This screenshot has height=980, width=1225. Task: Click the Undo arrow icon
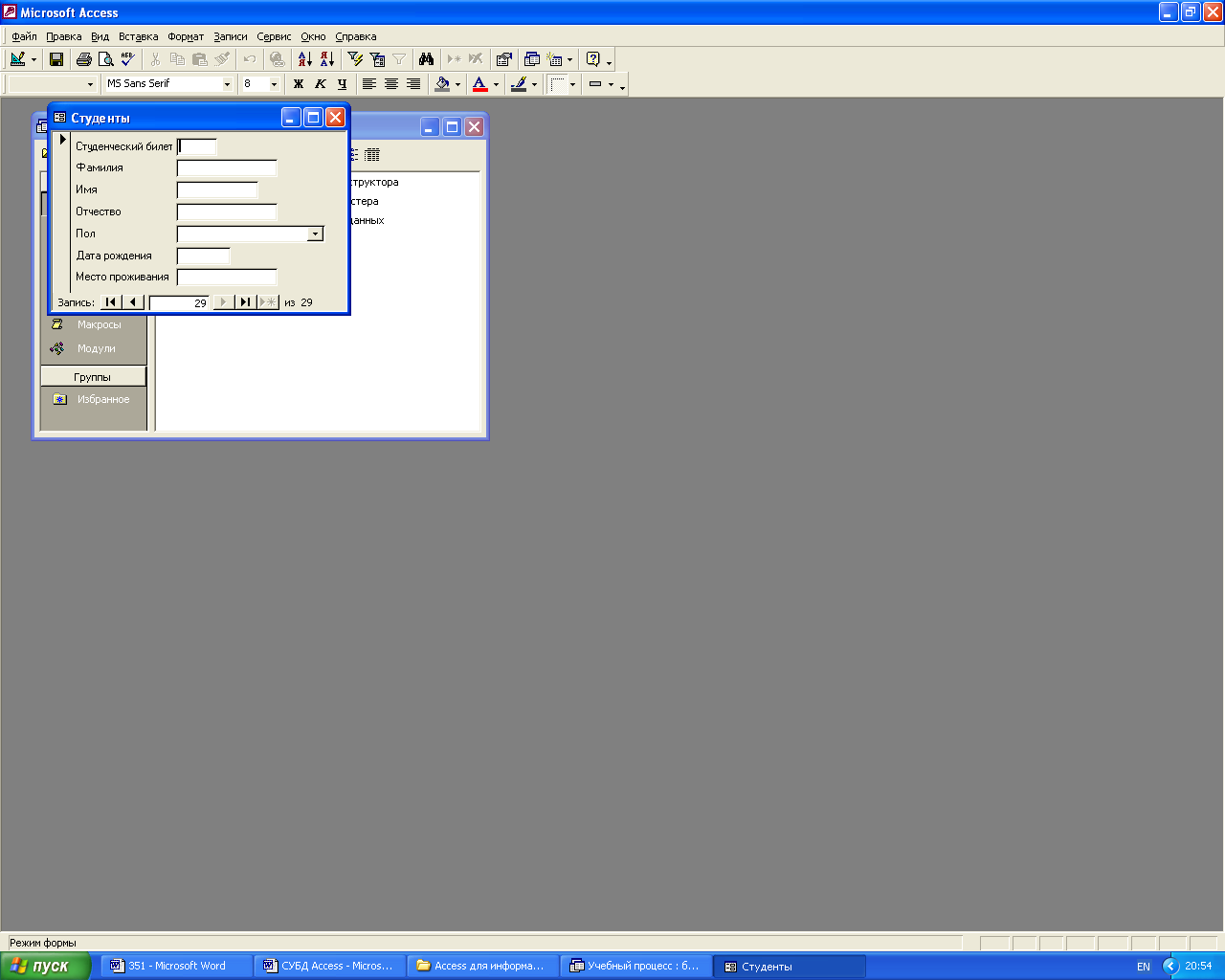pyautogui.click(x=250, y=59)
